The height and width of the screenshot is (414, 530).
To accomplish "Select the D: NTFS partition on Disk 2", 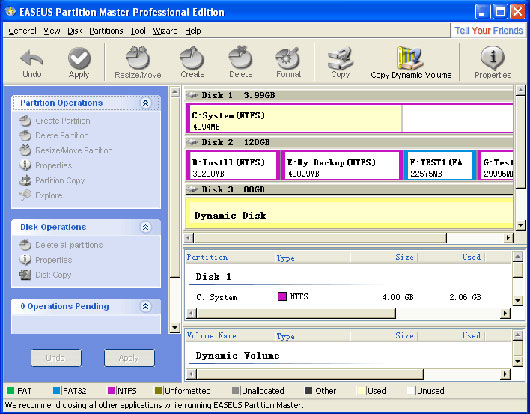I will 233,166.
